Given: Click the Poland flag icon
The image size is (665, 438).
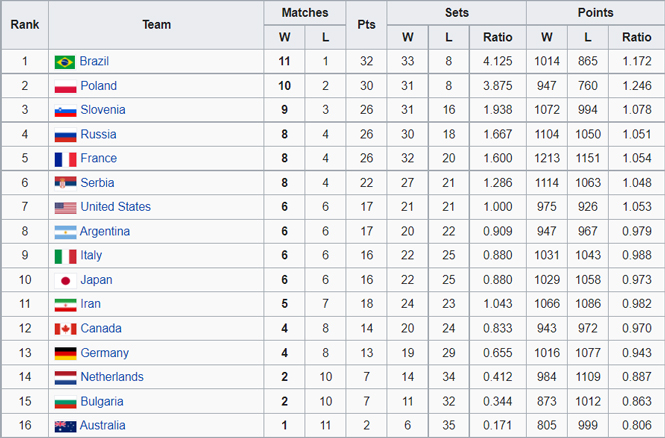Looking at the screenshot, I should pyautogui.click(x=65, y=86).
